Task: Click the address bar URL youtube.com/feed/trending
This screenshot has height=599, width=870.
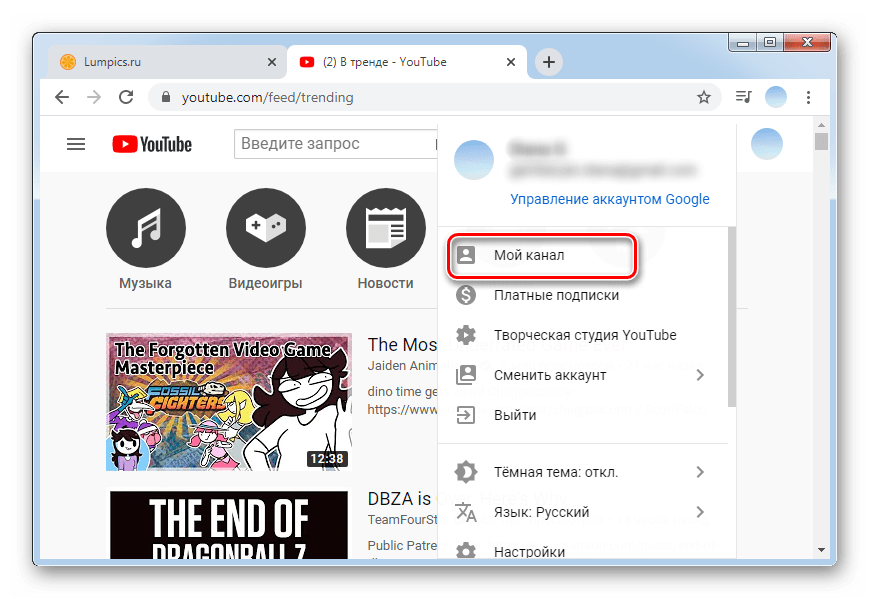Action: pos(267,98)
